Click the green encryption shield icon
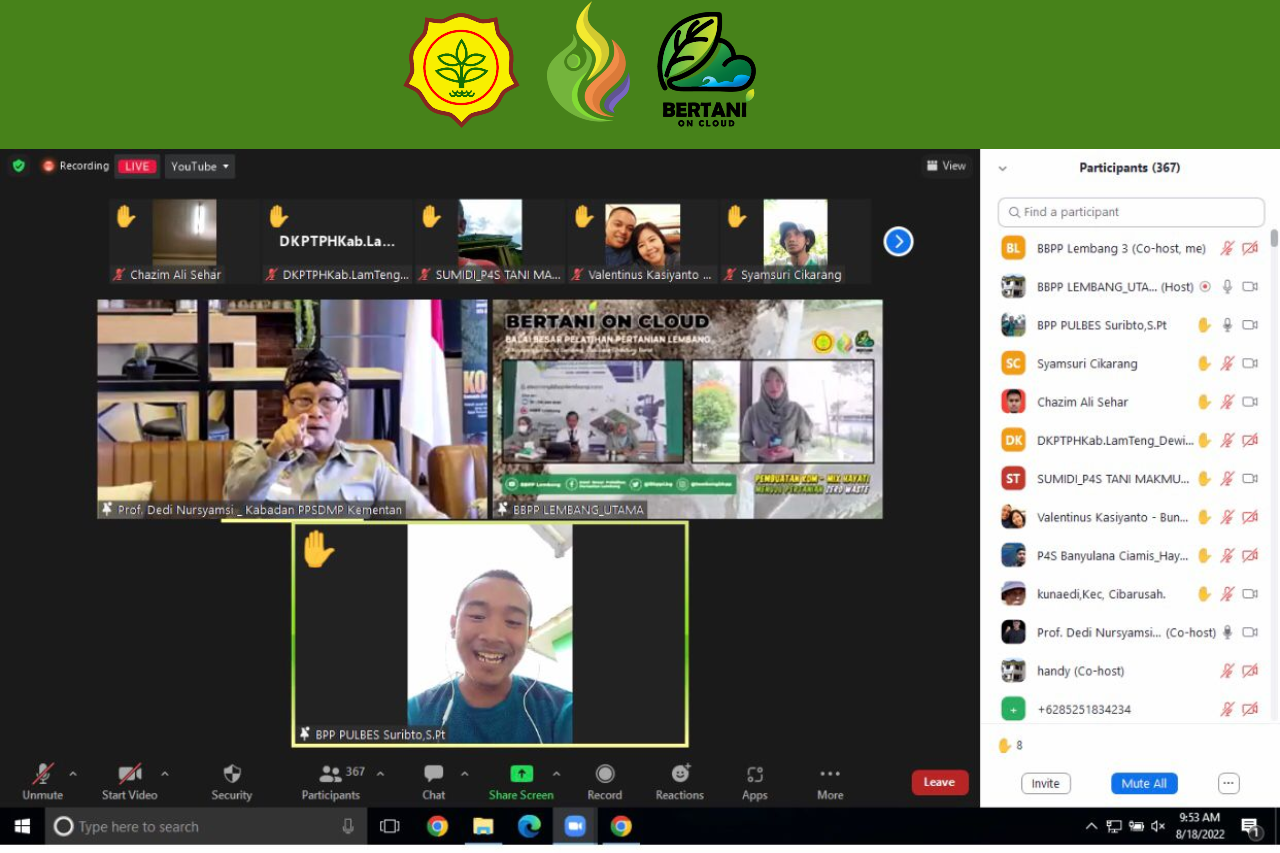Viewport: 1280px width, 853px height. pos(18,166)
